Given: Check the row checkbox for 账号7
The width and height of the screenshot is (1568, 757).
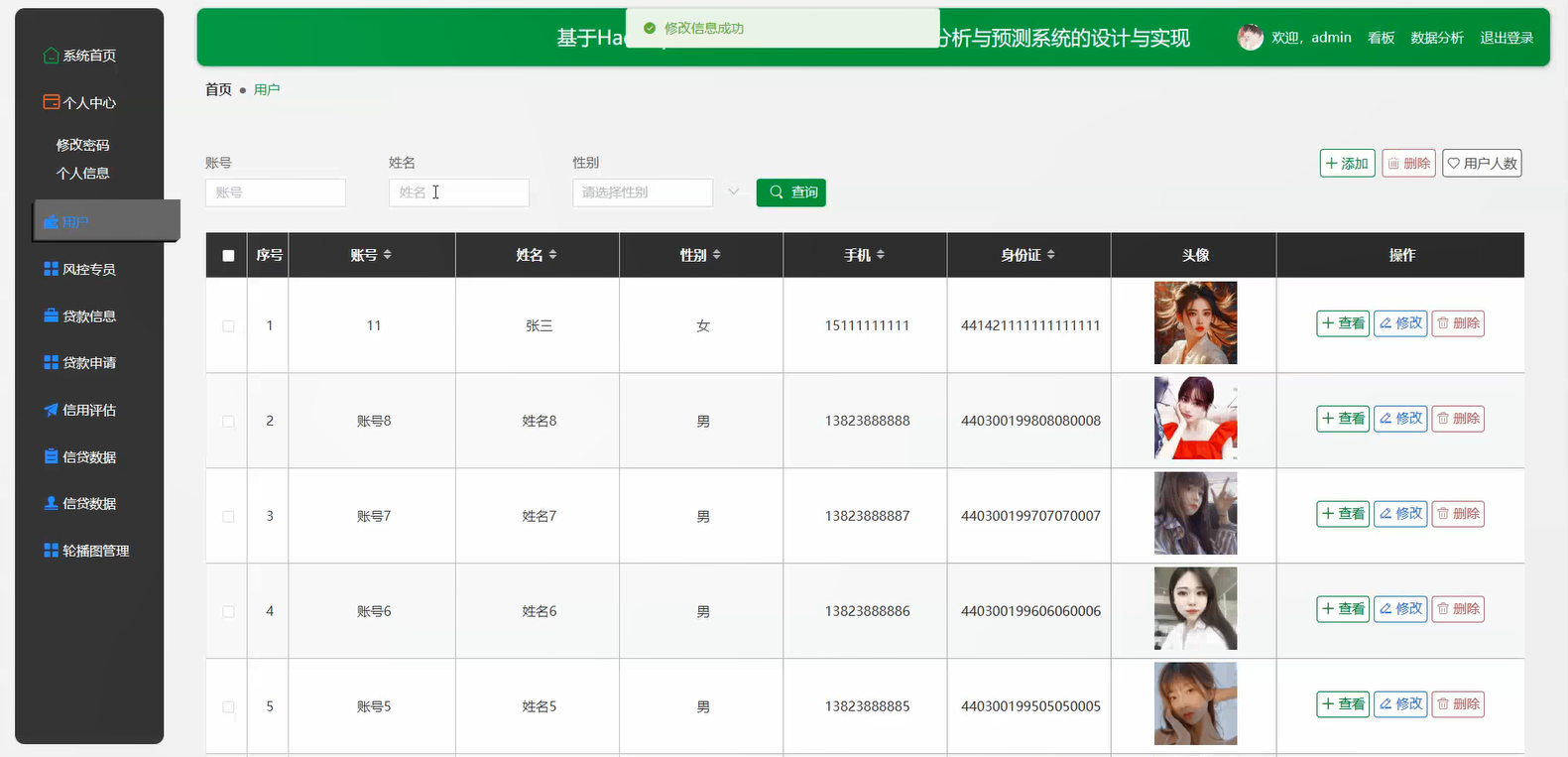Looking at the screenshot, I should tap(228, 516).
